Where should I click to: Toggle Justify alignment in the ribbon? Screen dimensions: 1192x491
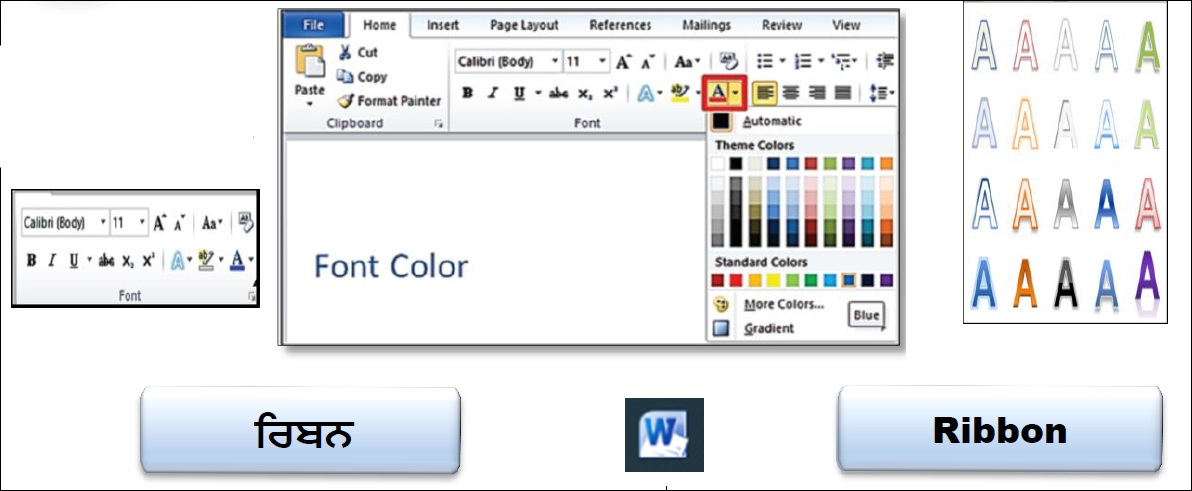(x=842, y=93)
